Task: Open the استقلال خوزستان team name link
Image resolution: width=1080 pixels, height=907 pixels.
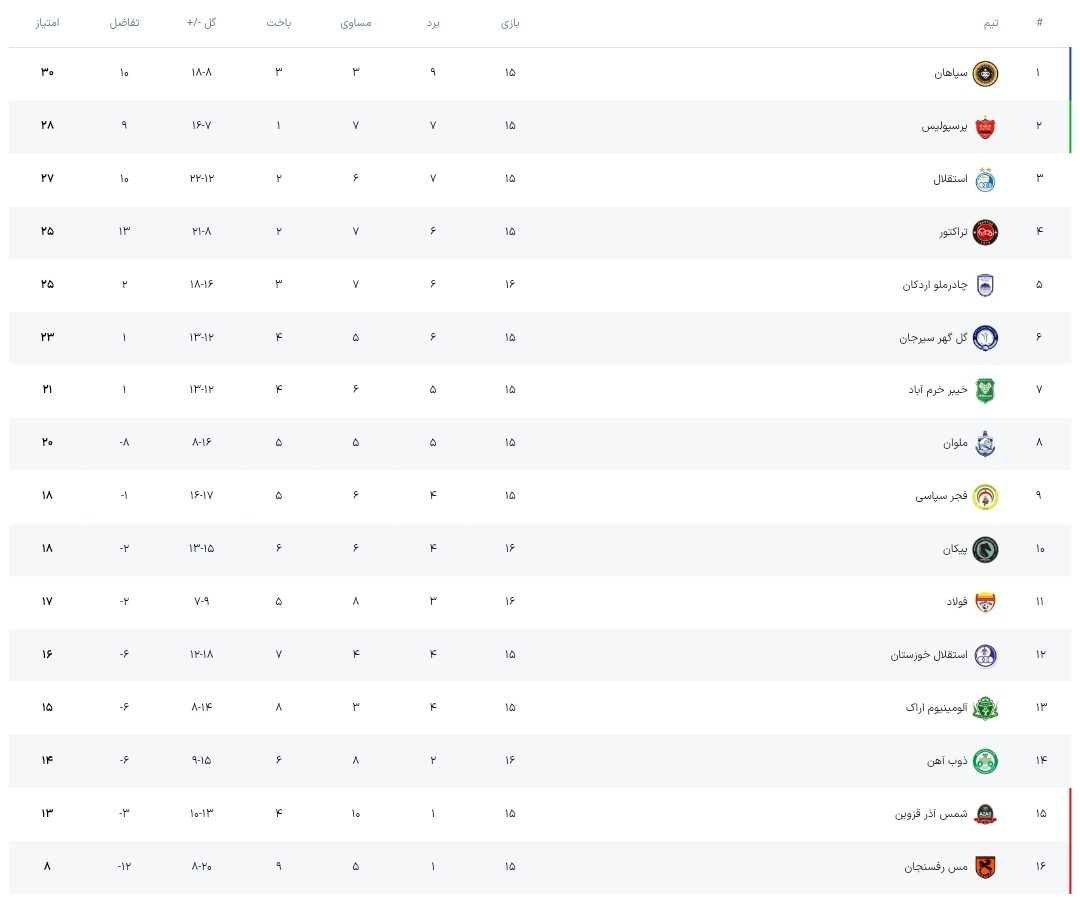Action: tap(929, 655)
